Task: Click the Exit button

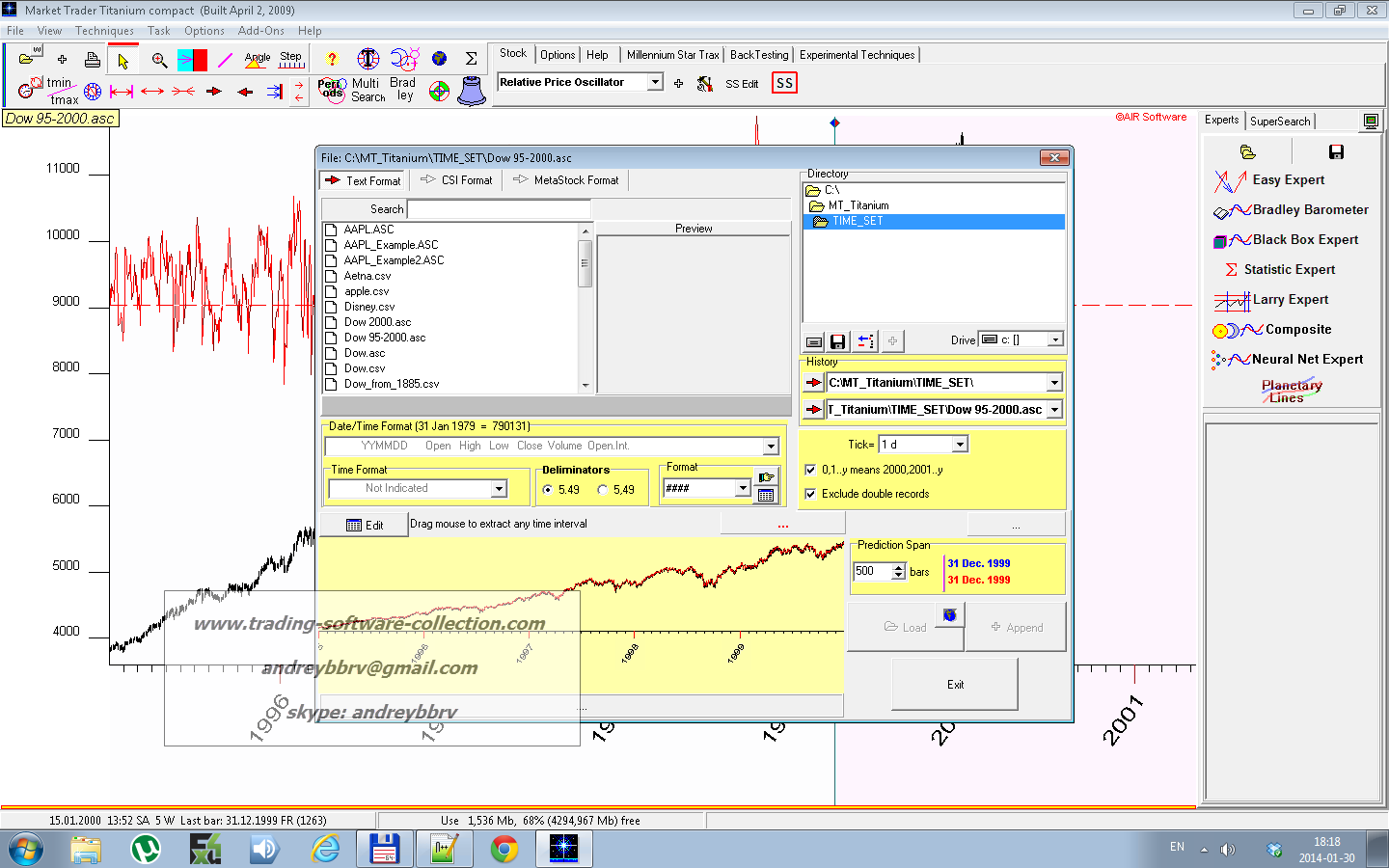Action: (955, 685)
